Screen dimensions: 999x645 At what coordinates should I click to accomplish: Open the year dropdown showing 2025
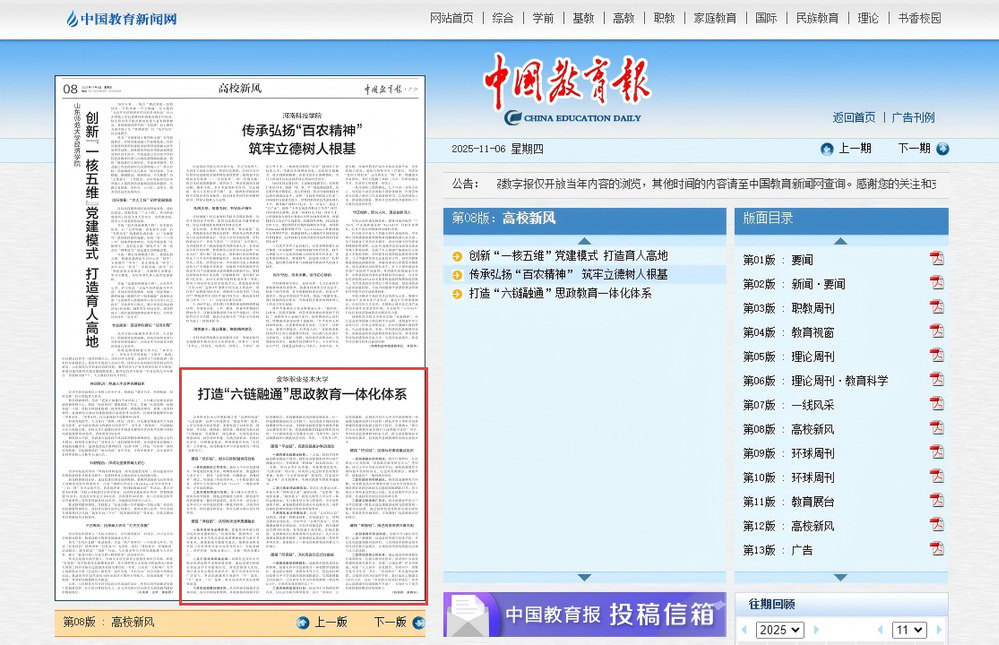[x=780, y=630]
